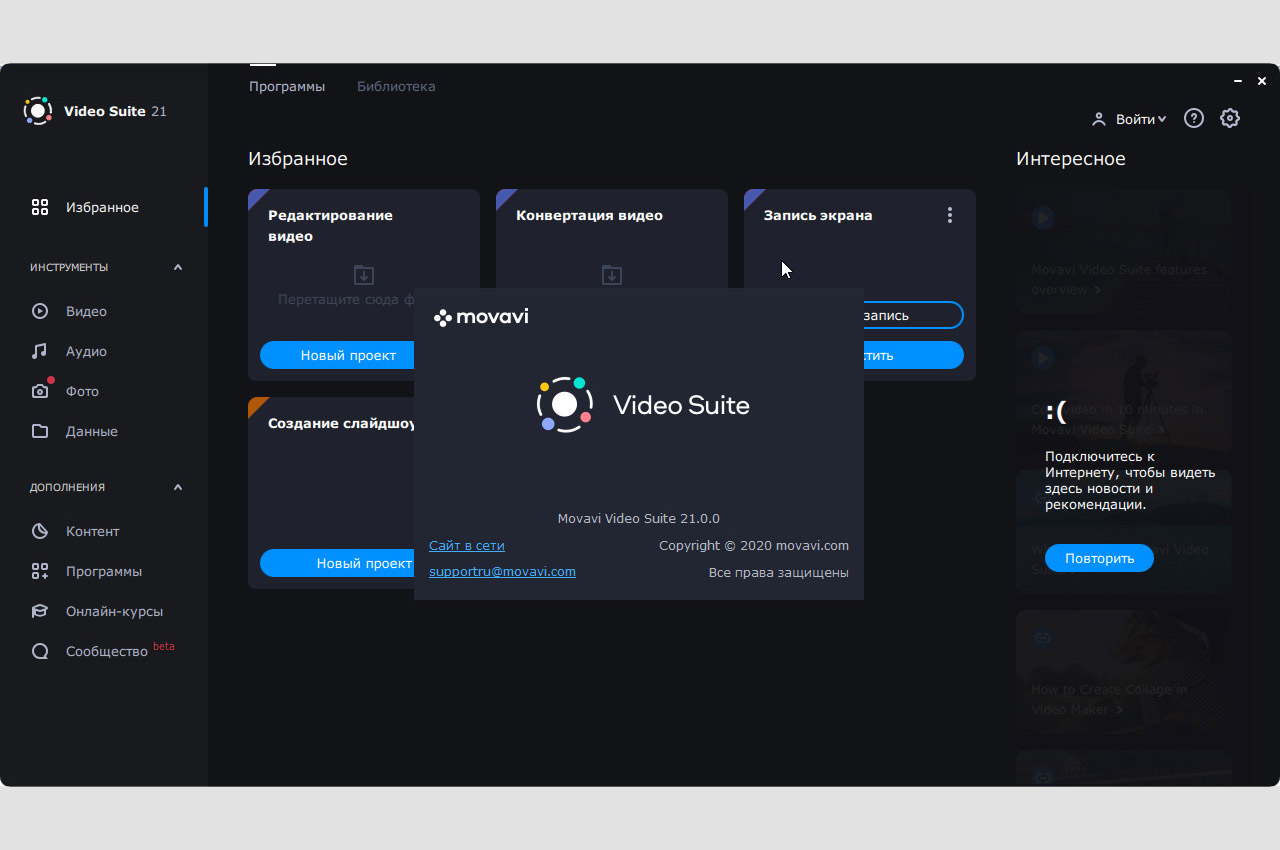Switch to the Библиотека tab

click(x=396, y=86)
